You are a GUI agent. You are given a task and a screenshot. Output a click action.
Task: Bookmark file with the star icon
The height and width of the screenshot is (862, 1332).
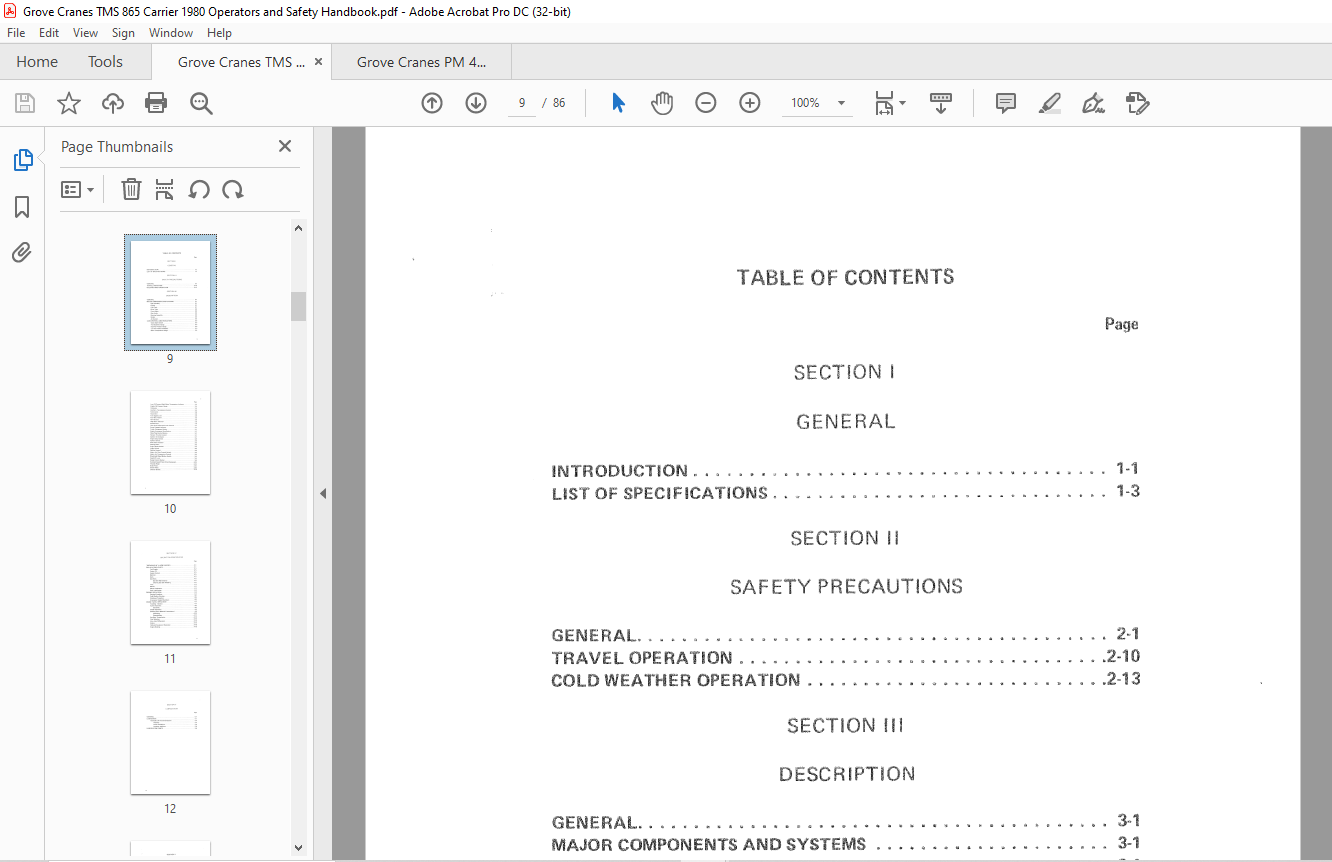pos(69,103)
